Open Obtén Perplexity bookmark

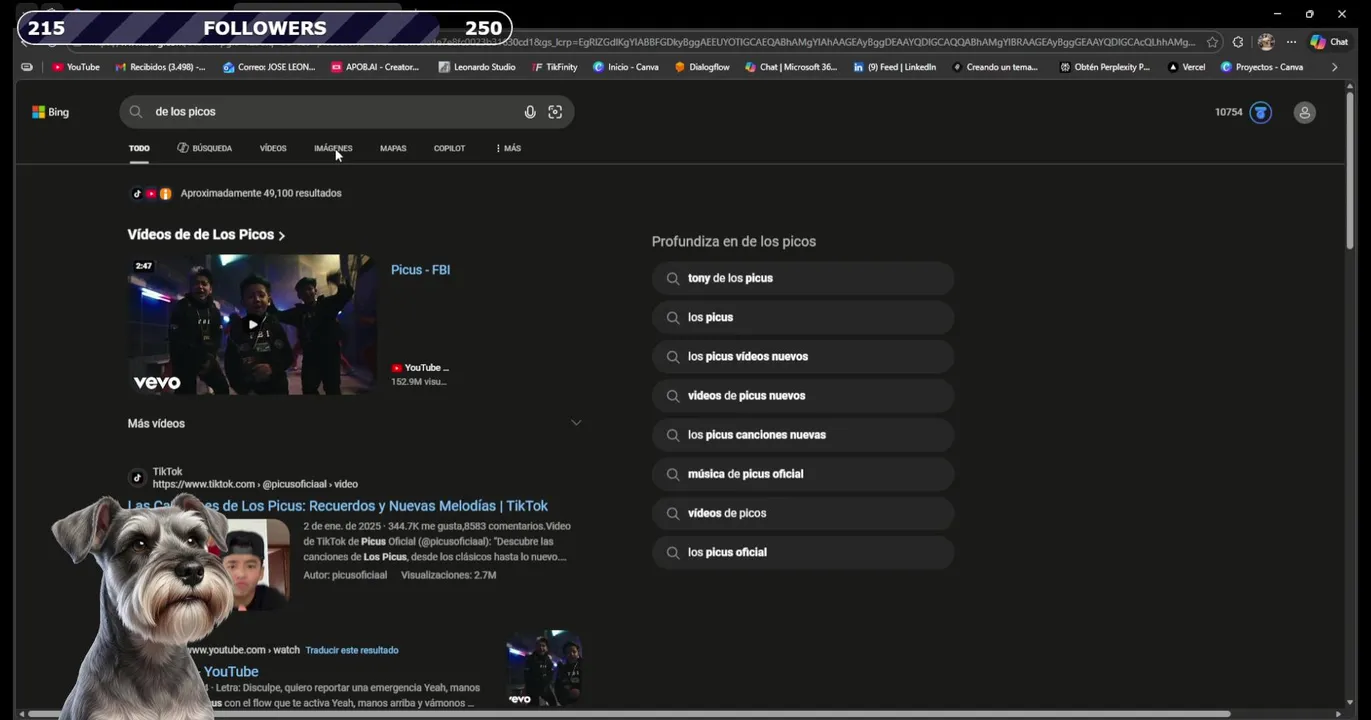1105,67
